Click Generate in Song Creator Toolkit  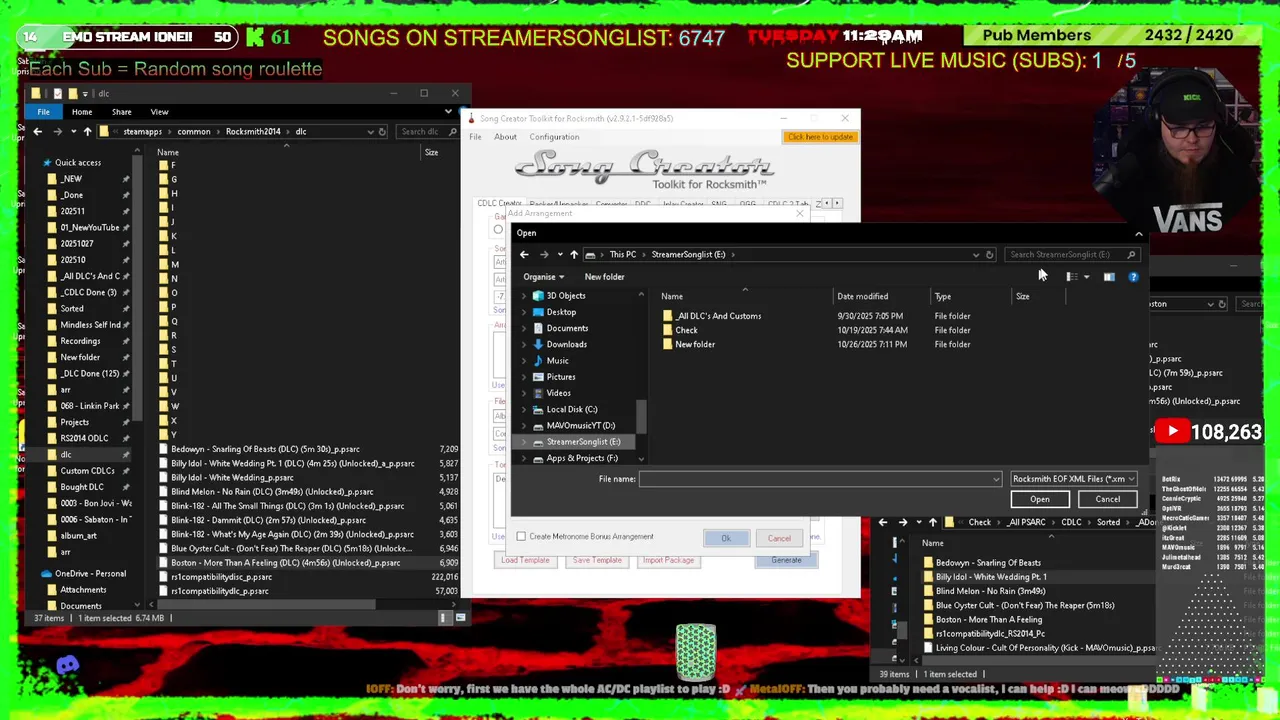[x=786, y=560]
